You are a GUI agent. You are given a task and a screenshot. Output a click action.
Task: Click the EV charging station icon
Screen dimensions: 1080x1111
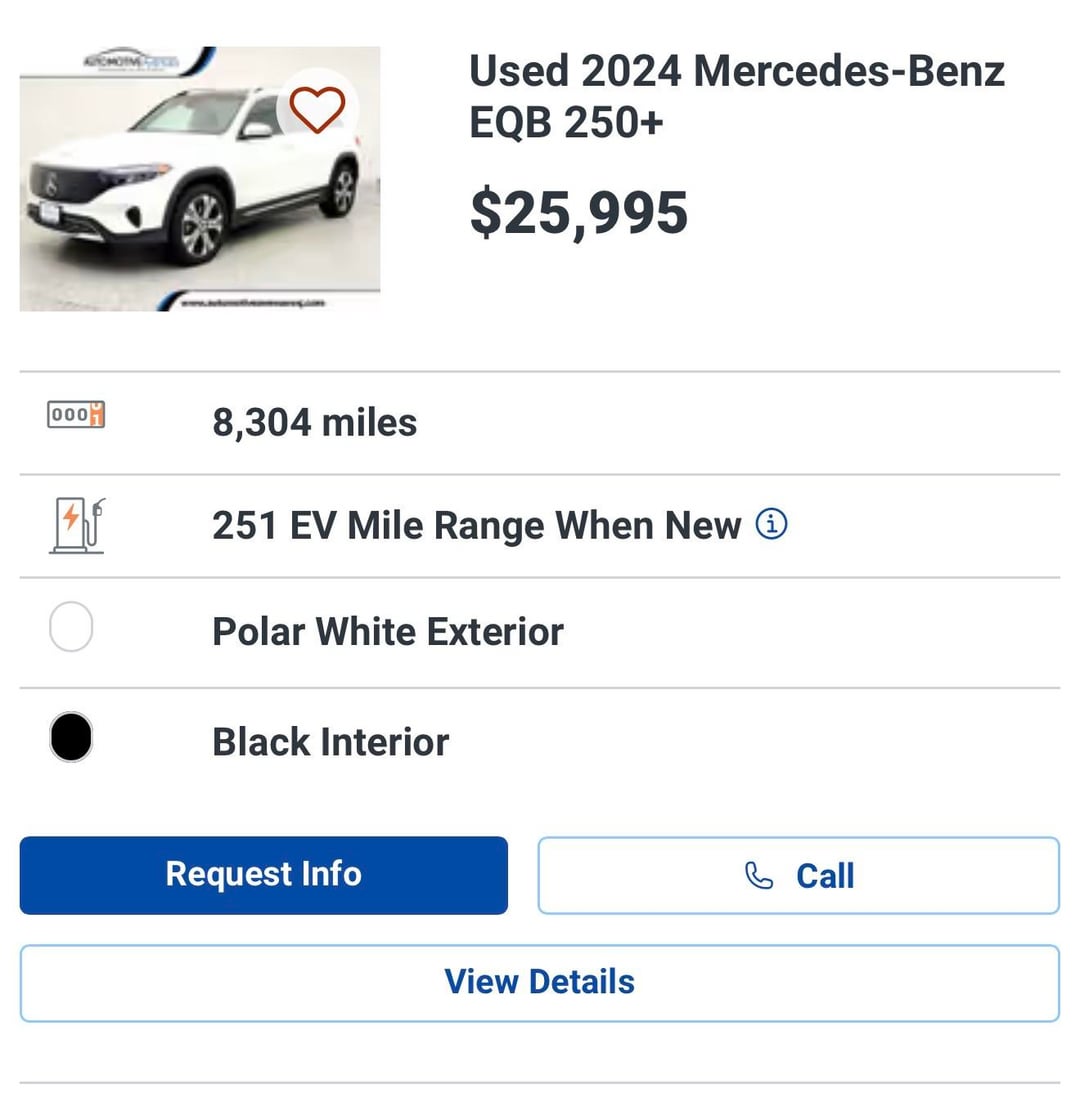pos(77,525)
